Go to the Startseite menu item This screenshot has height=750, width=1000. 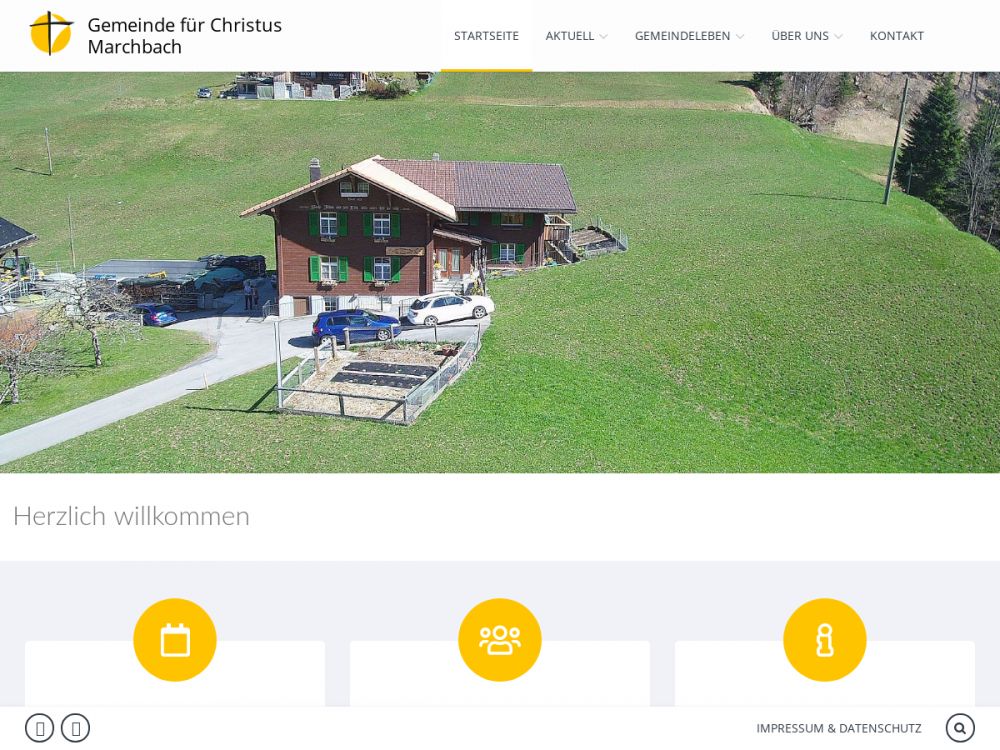487,36
